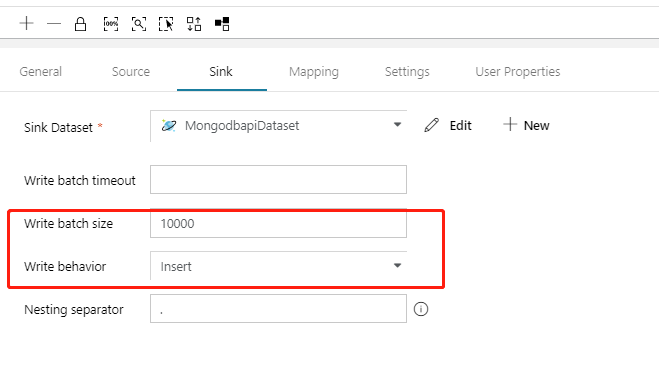Image resolution: width=659 pixels, height=386 pixels.
Task: Open the User Properties tab
Action: coord(518,72)
